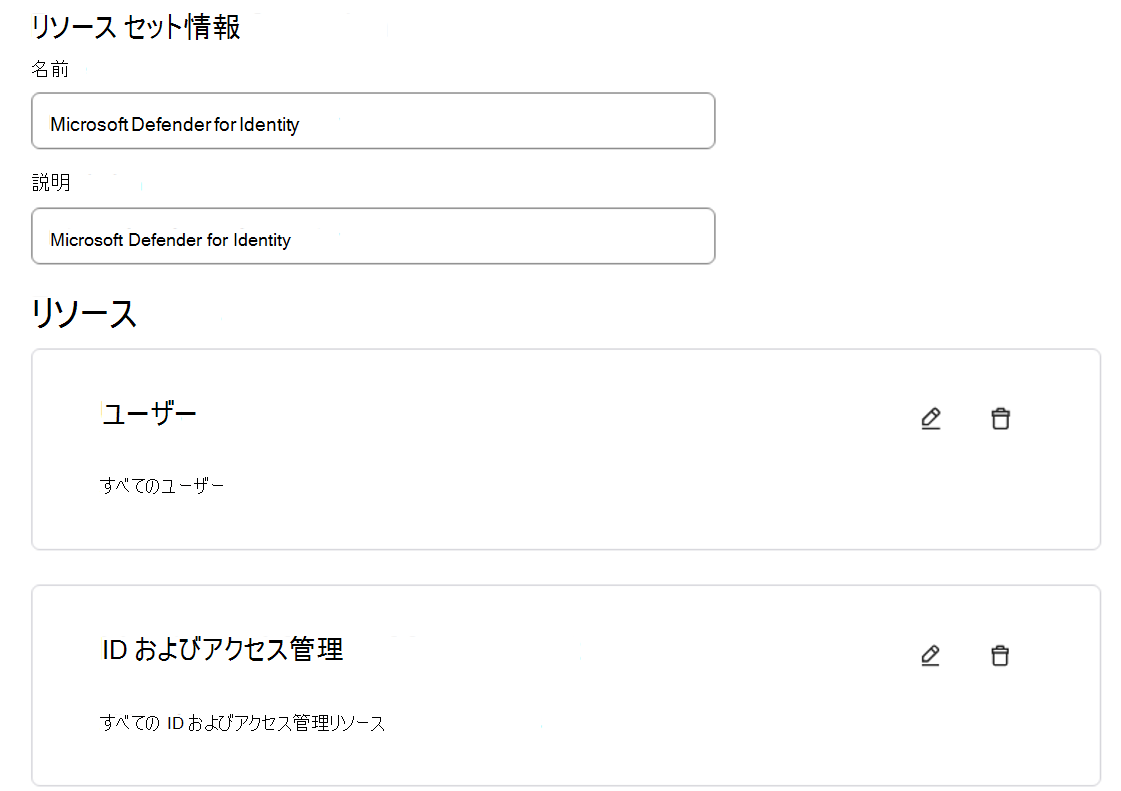The image size is (1121, 791).
Task: Click the すべてのユーザー label
Action: [163, 484]
